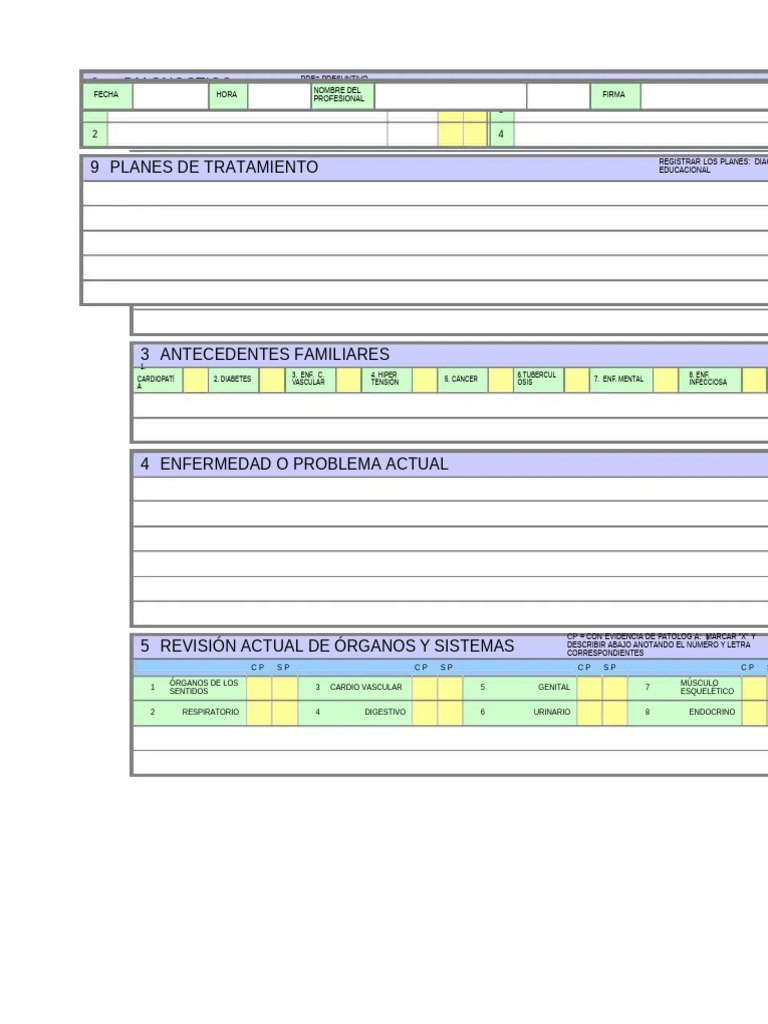
Task: Click the Urinario label
Action: (552, 712)
